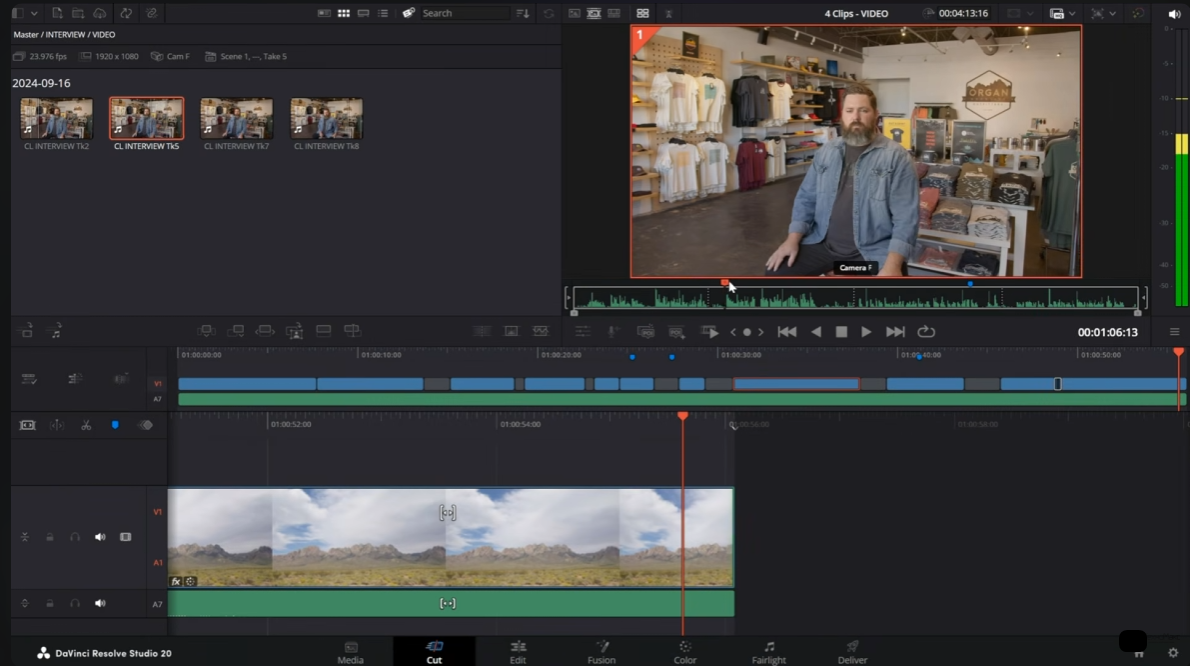Click the import media icon
The height and width of the screenshot is (666, 1190).
[x=57, y=13]
